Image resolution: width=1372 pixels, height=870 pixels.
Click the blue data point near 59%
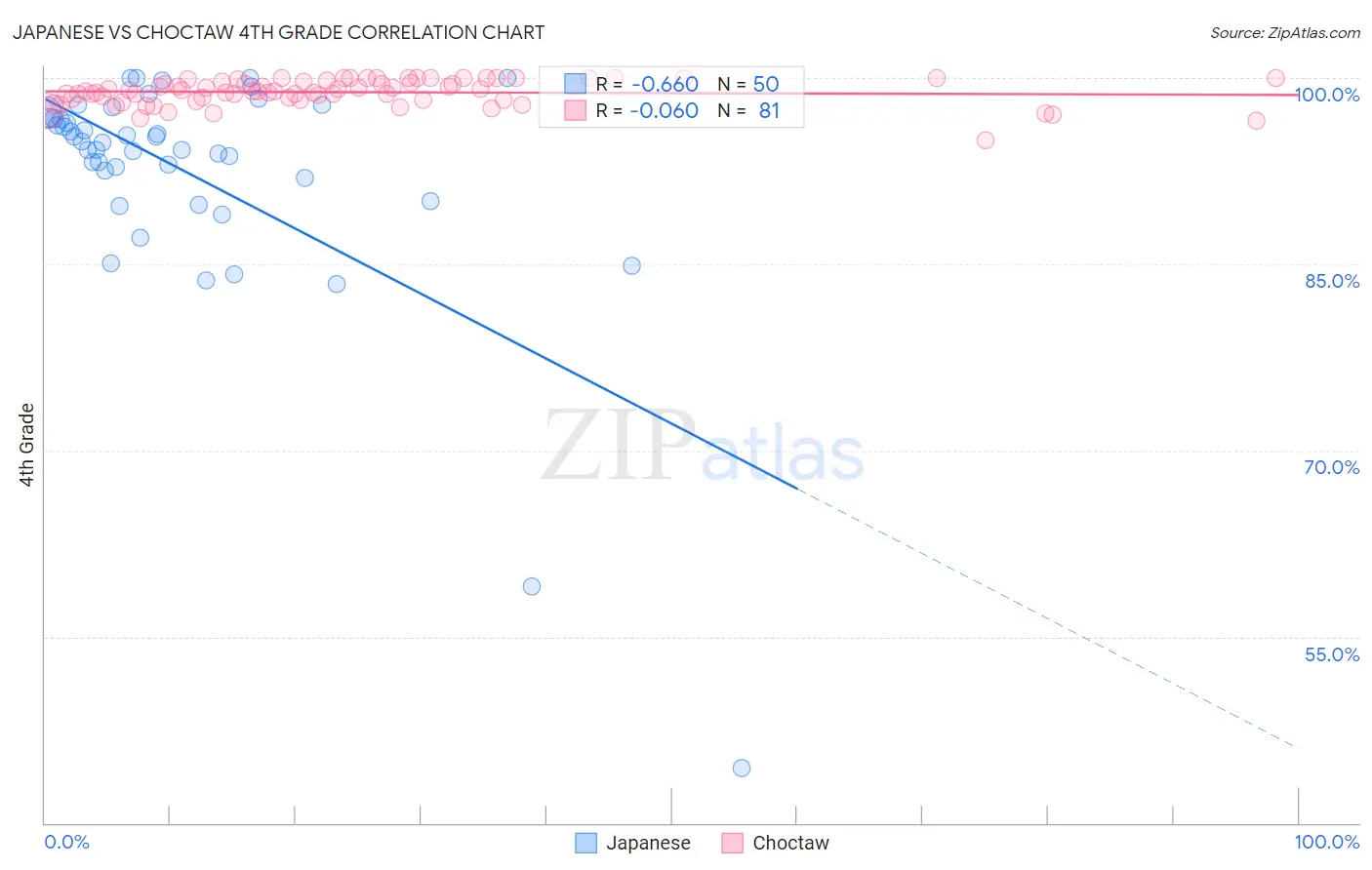pyautogui.click(x=532, y=586)
